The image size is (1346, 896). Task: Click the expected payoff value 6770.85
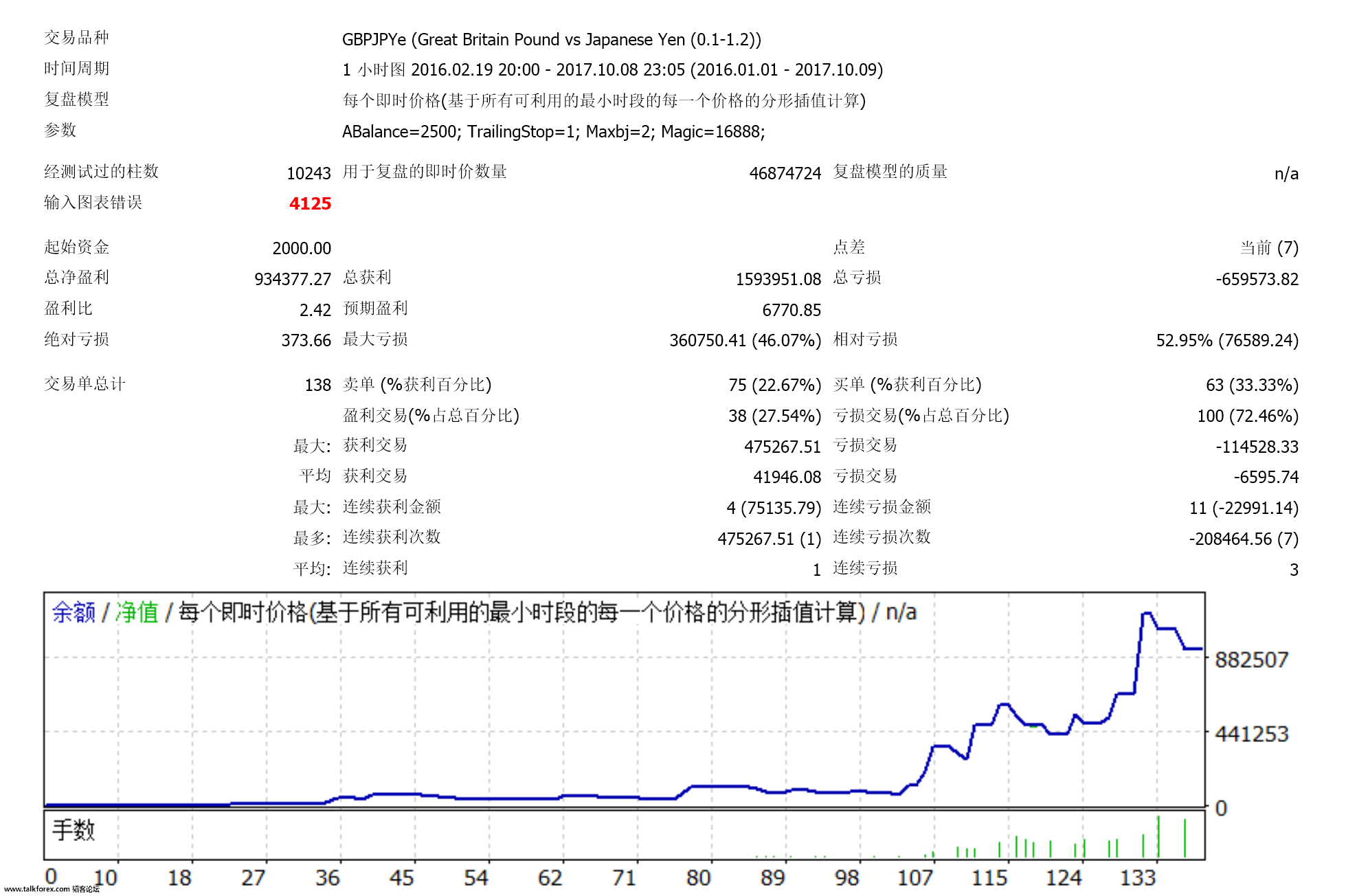pos(792,310)
